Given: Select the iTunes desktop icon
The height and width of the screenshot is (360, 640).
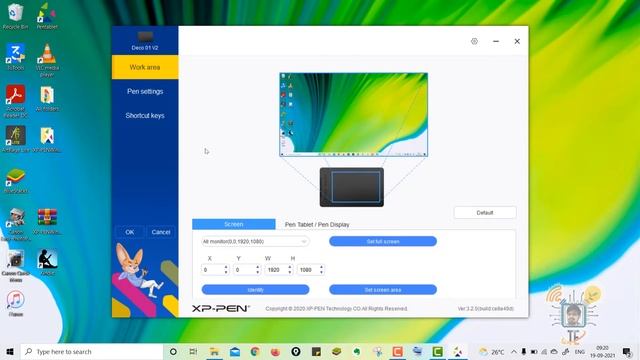Looking at the screenshot, I should 16,304.
